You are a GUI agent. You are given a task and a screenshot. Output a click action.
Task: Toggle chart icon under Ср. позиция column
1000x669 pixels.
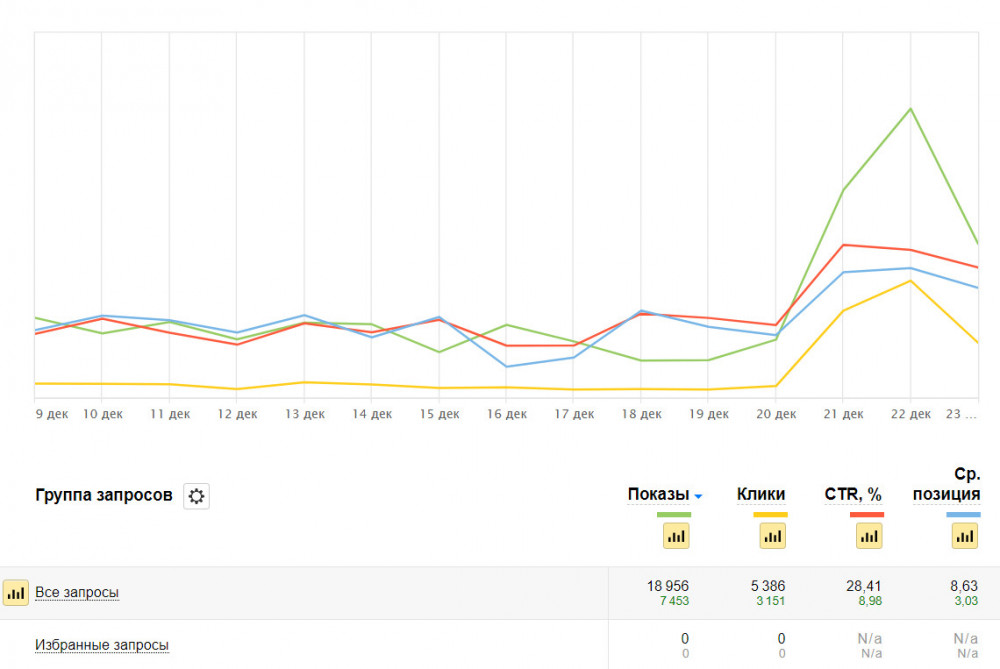pyautogui.click(x=964, y=536)
